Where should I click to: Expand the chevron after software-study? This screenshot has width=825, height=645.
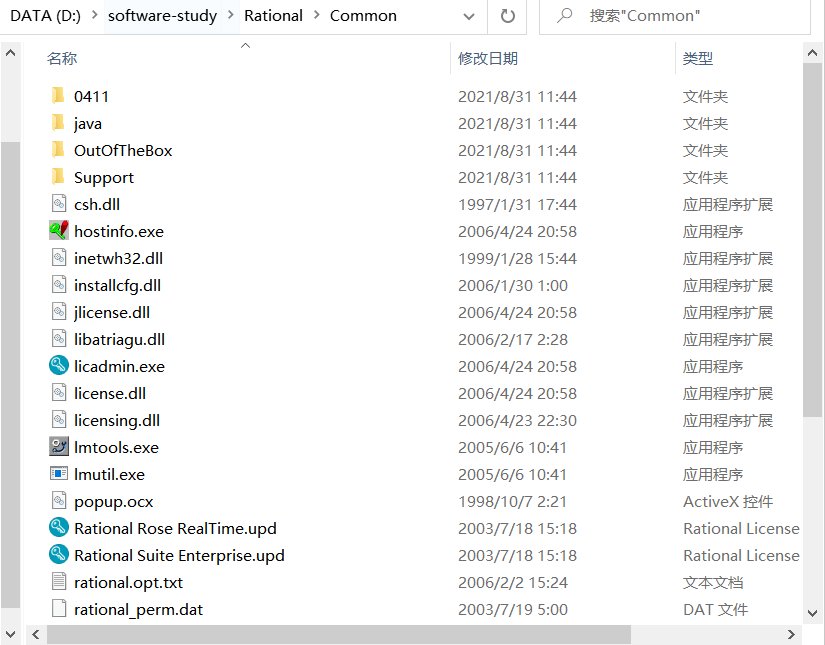230,15
